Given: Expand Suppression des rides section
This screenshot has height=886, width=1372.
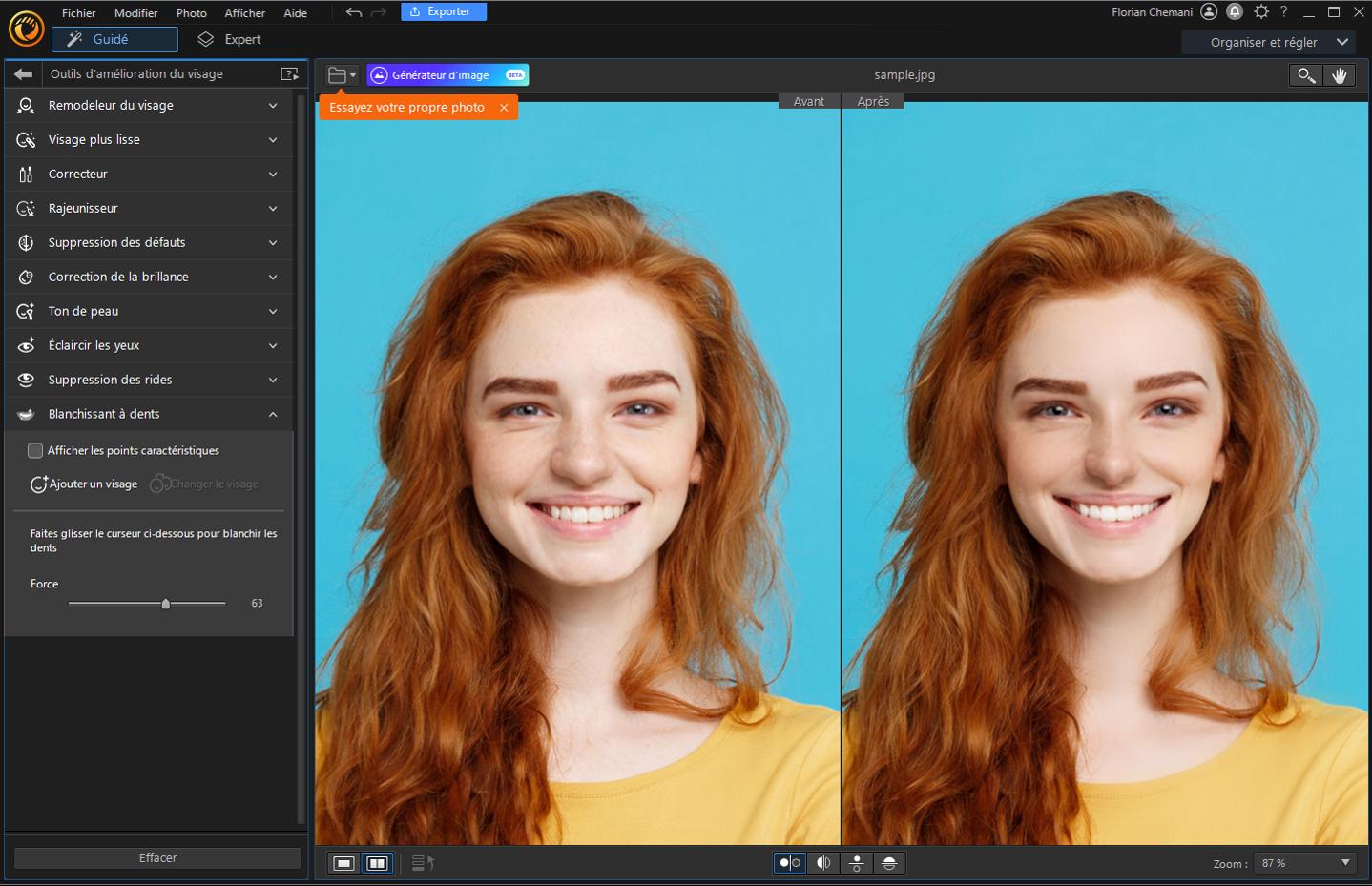Looking at the screenshot, I should [x=273, y=381].
